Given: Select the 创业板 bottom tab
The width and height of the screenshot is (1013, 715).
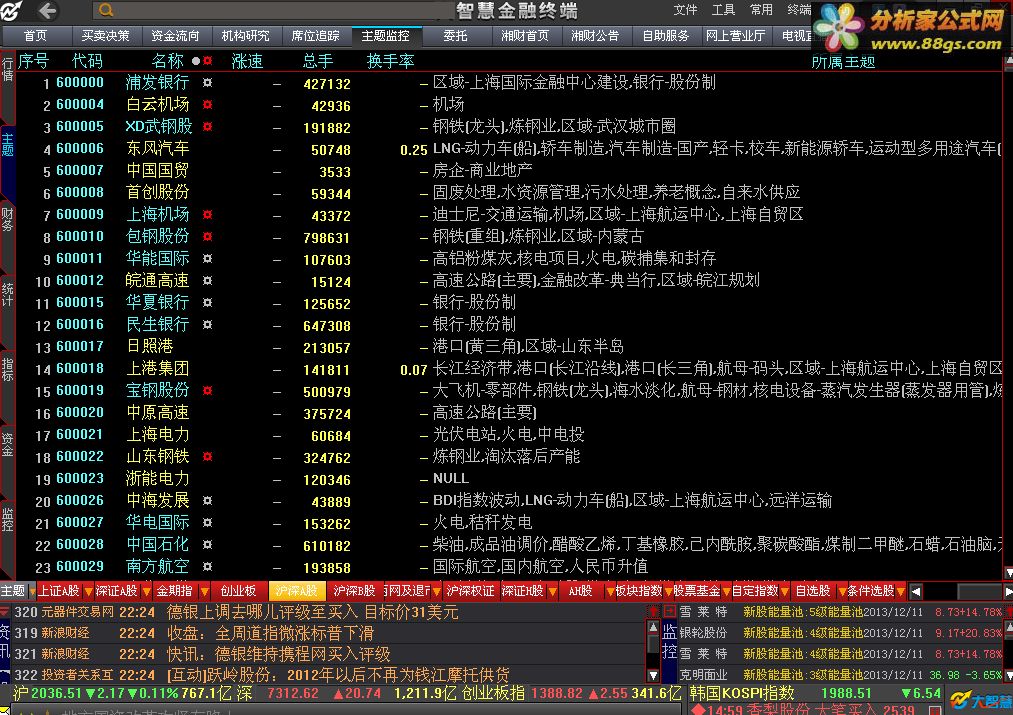Looking at the screenshot, I should click(x=238, y=591).
